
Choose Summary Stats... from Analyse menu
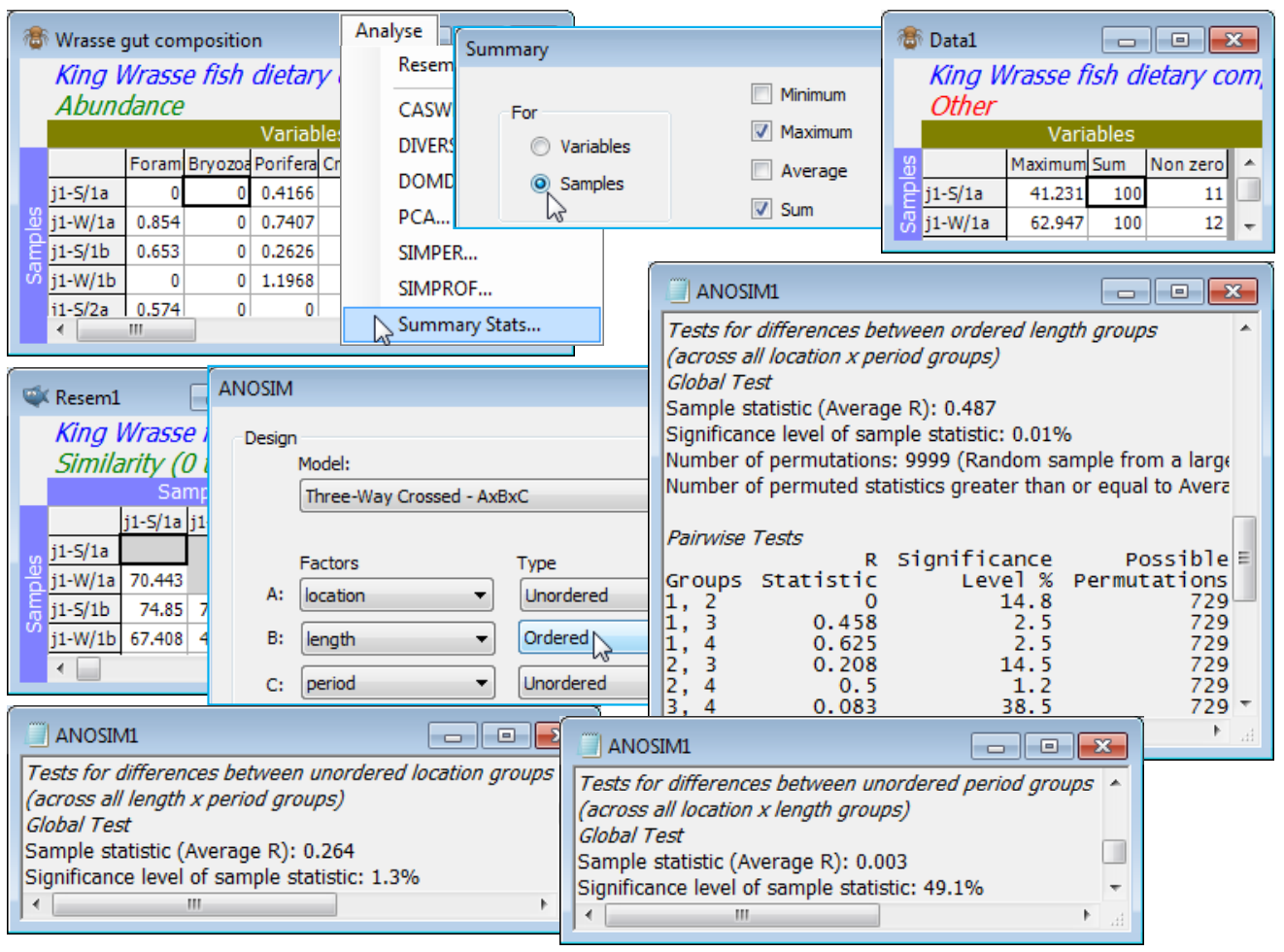click(471, 324)
